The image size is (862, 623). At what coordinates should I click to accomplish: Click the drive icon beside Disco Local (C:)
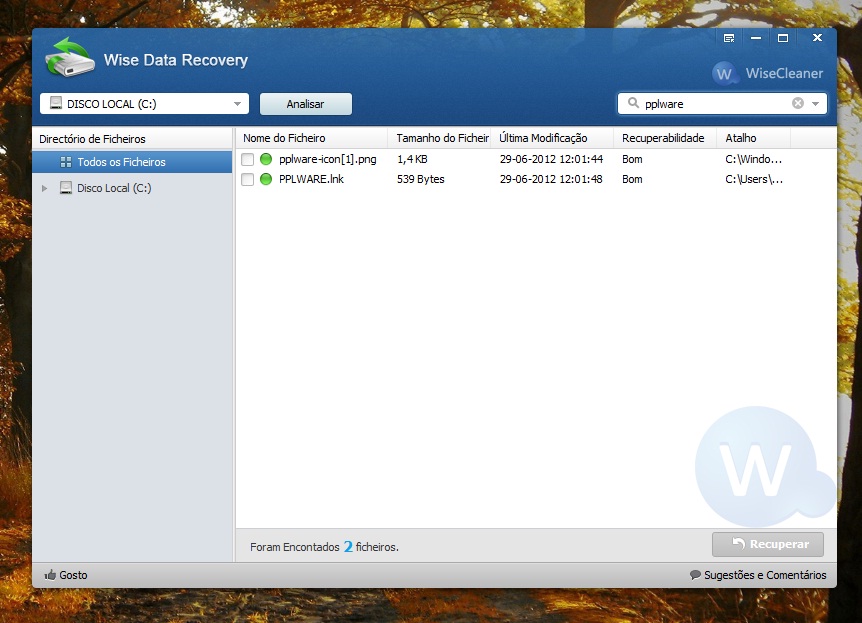(66, 188)
